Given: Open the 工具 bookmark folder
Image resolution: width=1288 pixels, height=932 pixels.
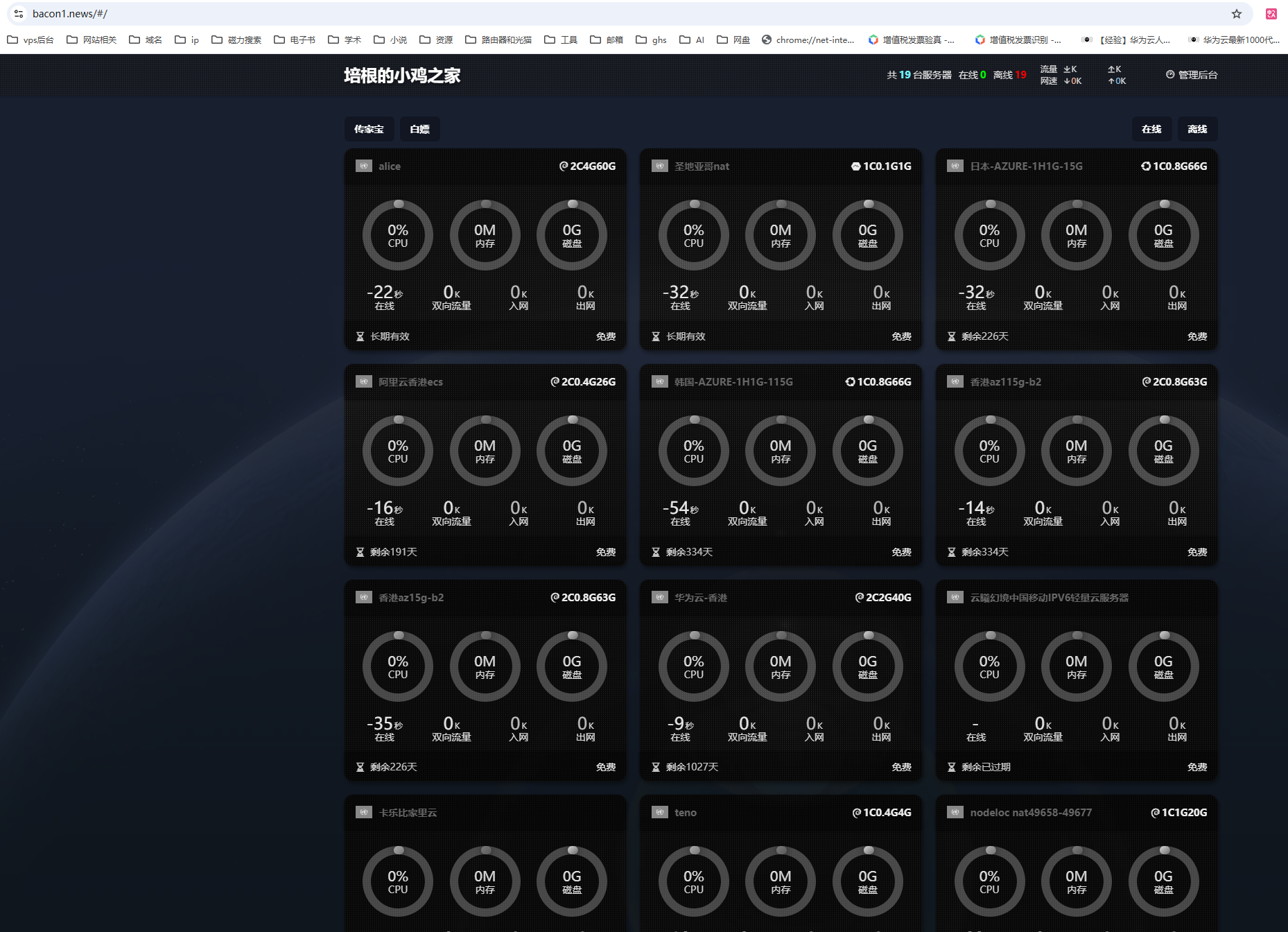Looking at the screenshot, I should click(561, 40).
